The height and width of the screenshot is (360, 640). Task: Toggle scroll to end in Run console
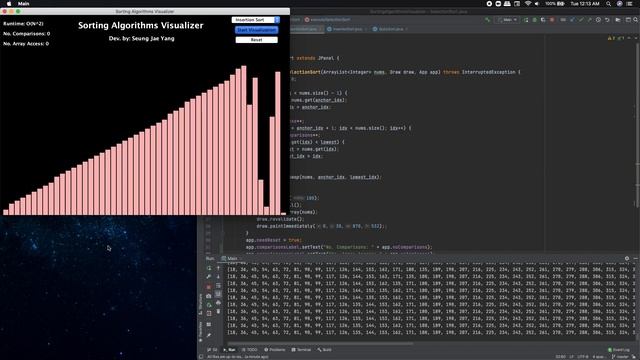218,294
